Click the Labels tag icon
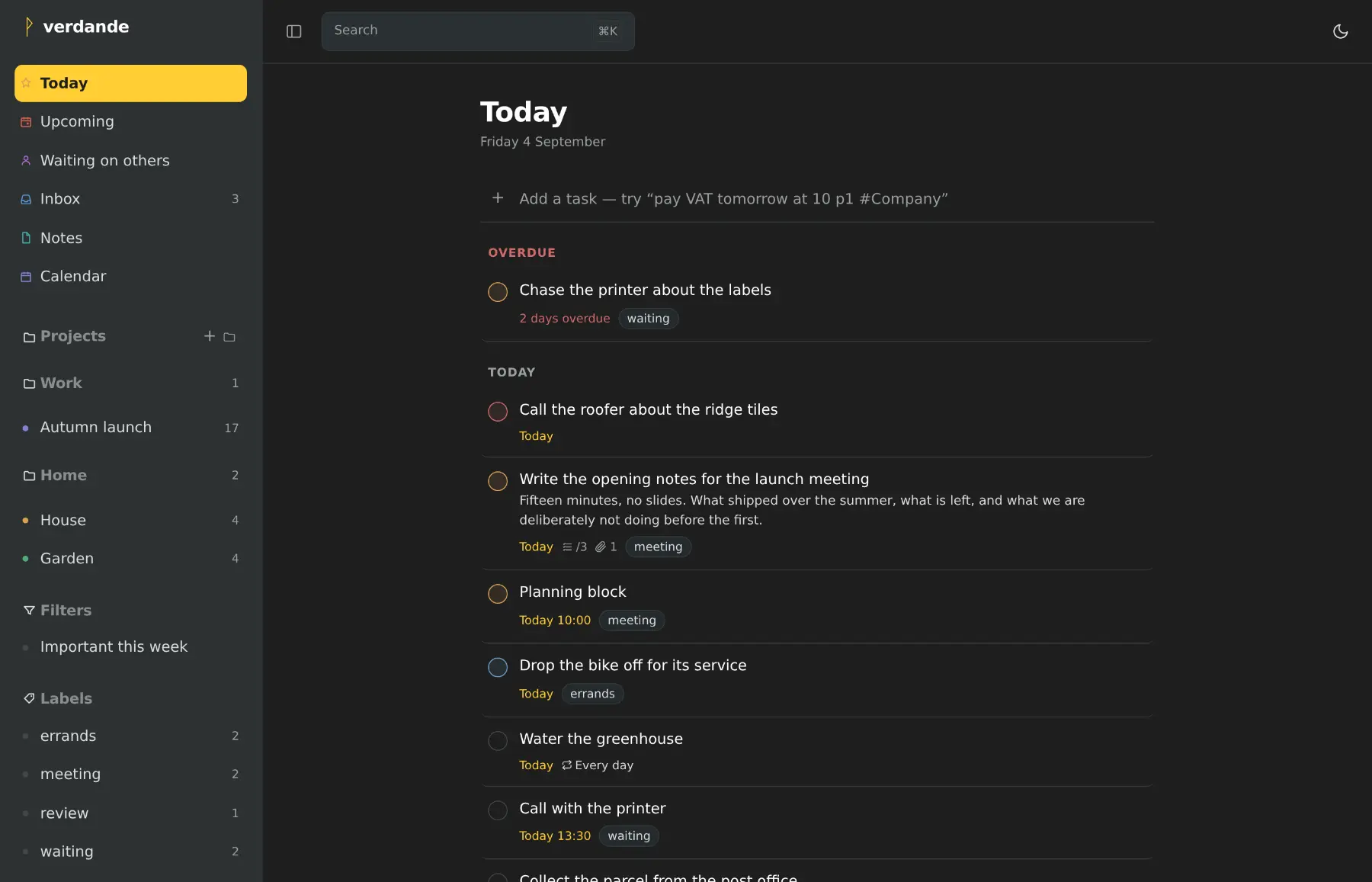This screenshot has height=882, width=1372. click(29, 698)
